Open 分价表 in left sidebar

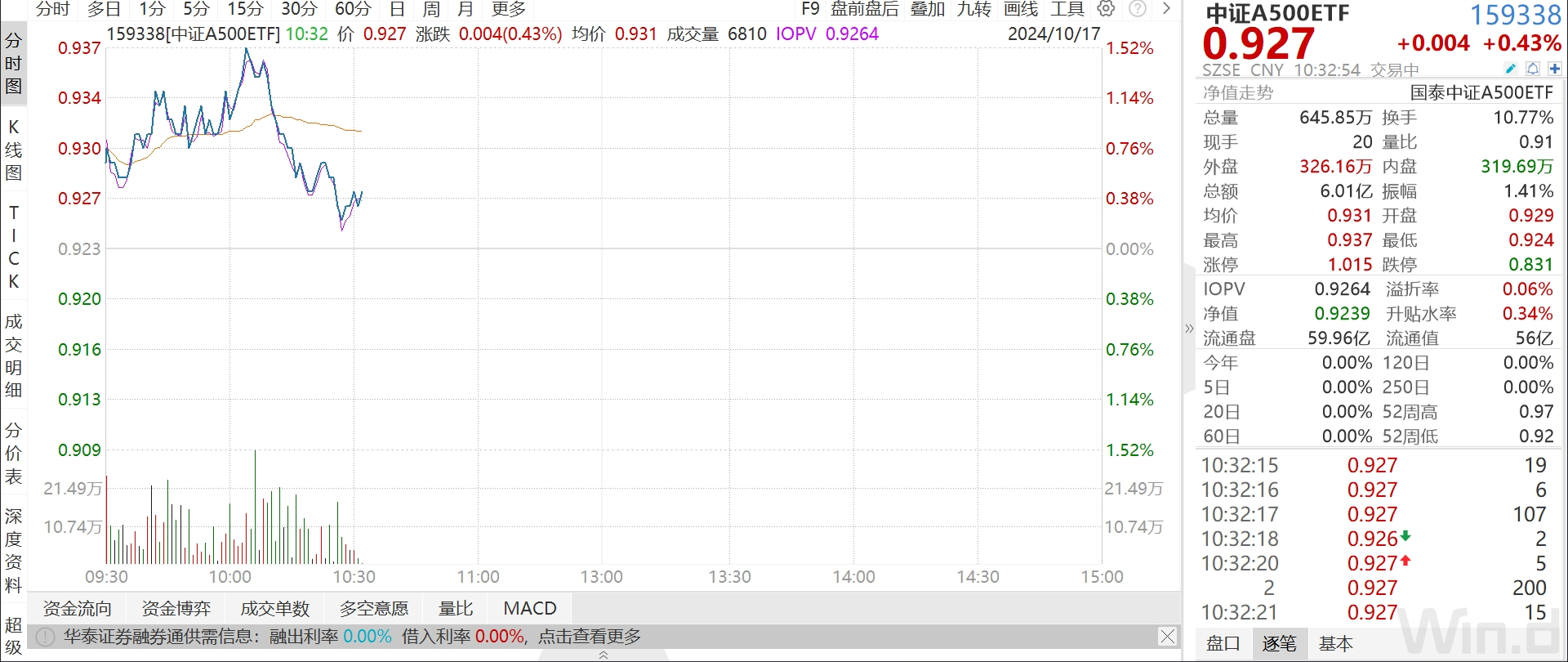[x=13, y=453]
